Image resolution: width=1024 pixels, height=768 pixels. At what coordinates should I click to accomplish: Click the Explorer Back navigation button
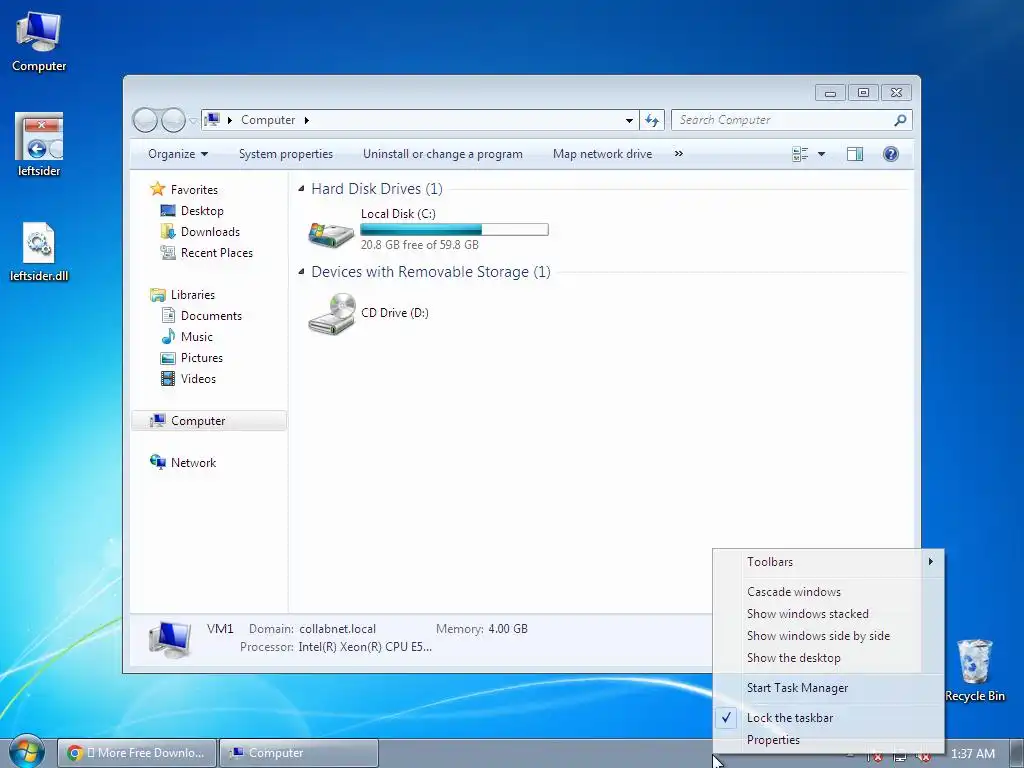[145, 120]
